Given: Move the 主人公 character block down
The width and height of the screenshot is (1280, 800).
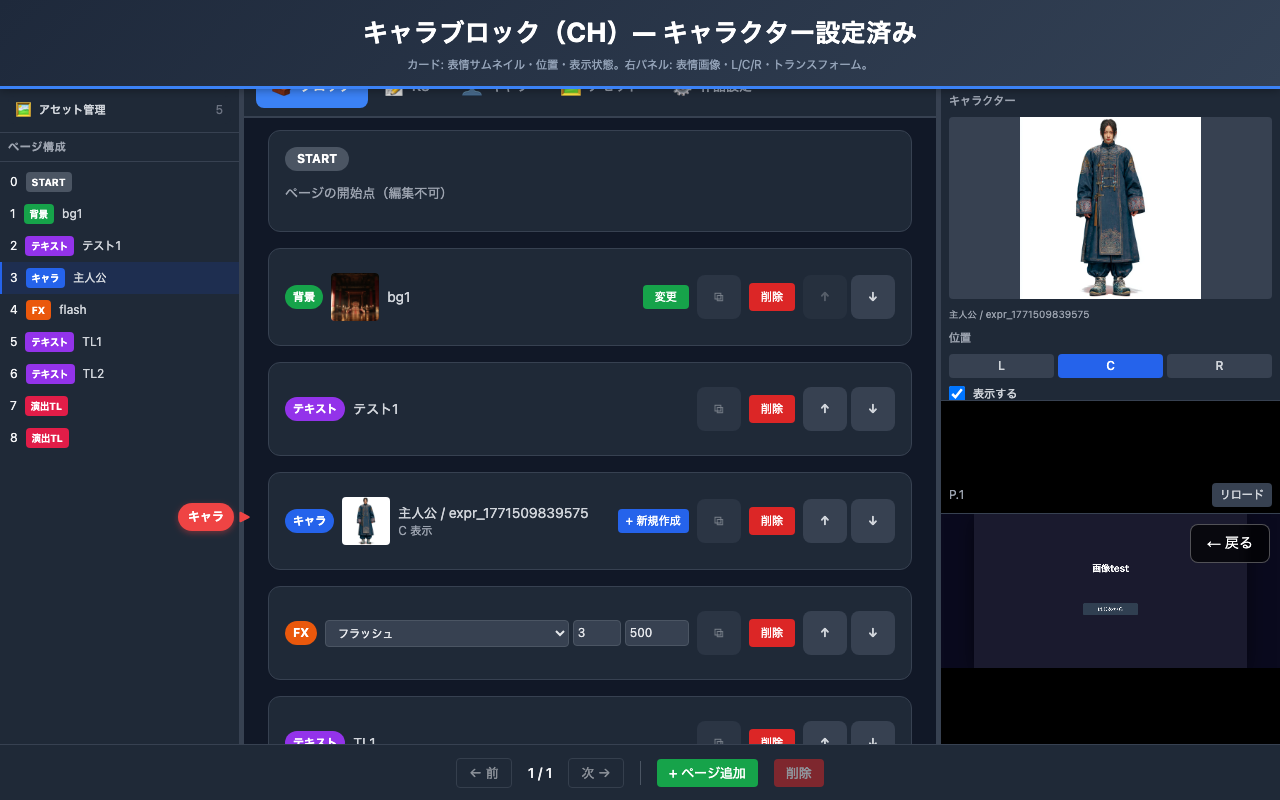Looking at the screenshot, I should pos(873,521).
